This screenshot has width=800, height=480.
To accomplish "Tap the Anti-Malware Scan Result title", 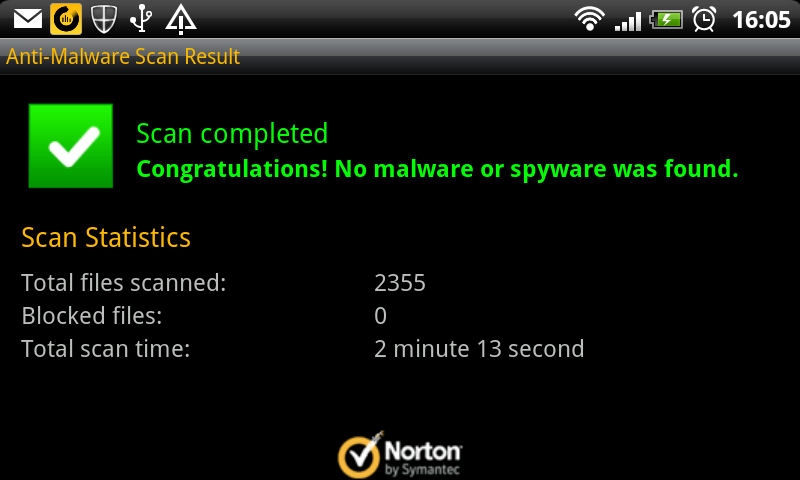I will pyautogui.click(x=122, y=57).
